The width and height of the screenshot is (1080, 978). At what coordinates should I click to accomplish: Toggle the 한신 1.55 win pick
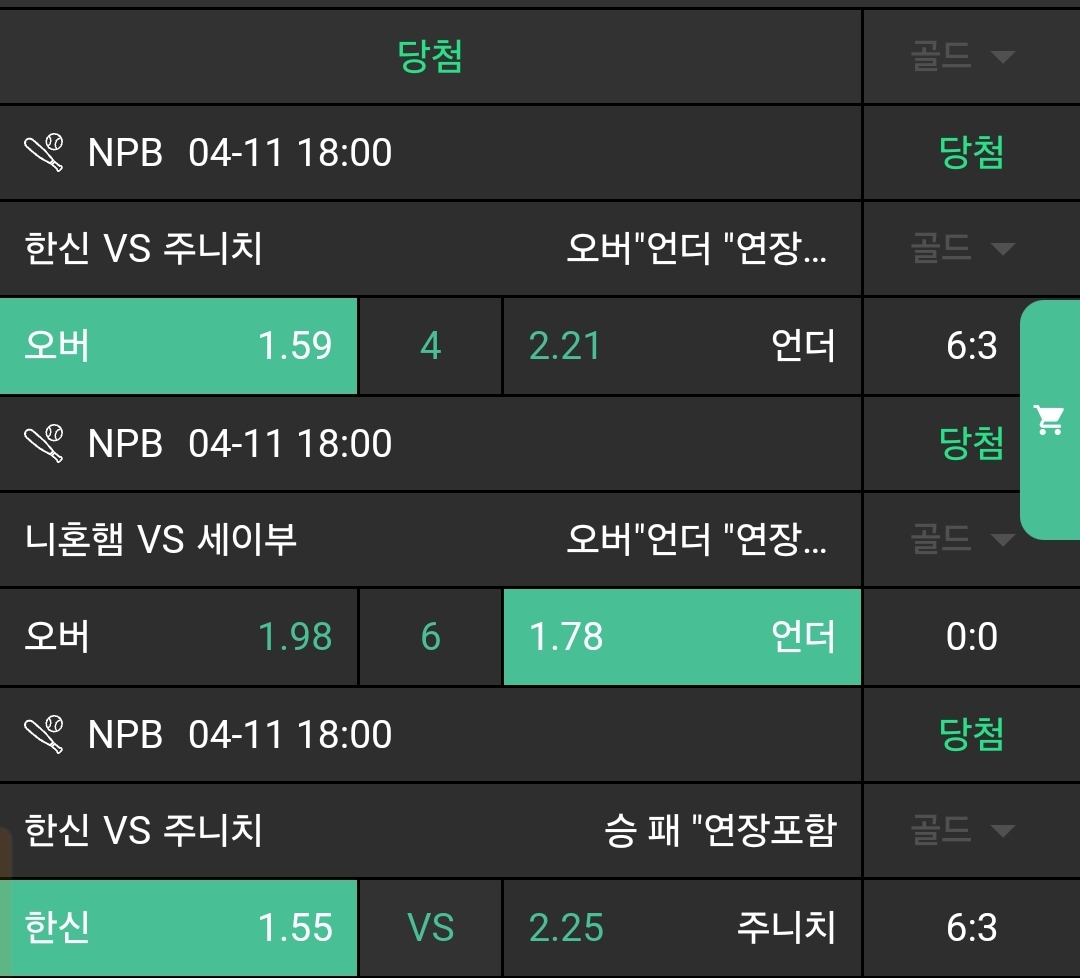(x=178, y=927)
